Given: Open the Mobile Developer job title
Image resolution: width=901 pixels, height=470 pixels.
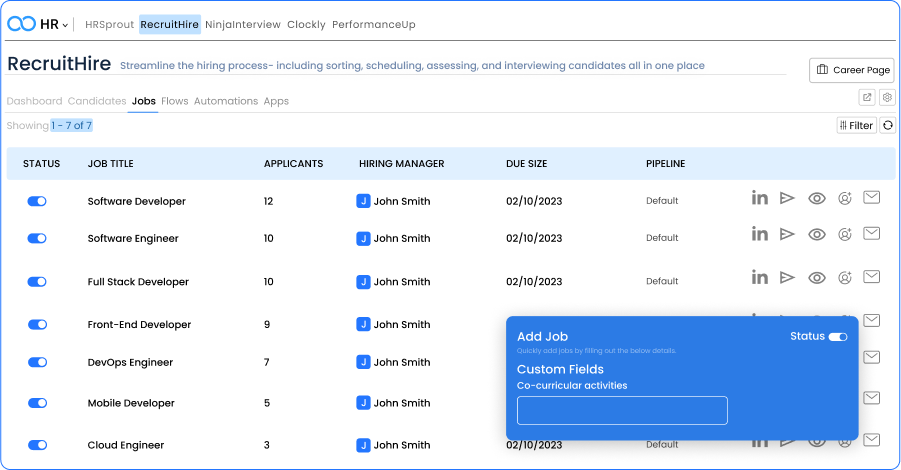Looking at the screenshot, I should [131, 403].
